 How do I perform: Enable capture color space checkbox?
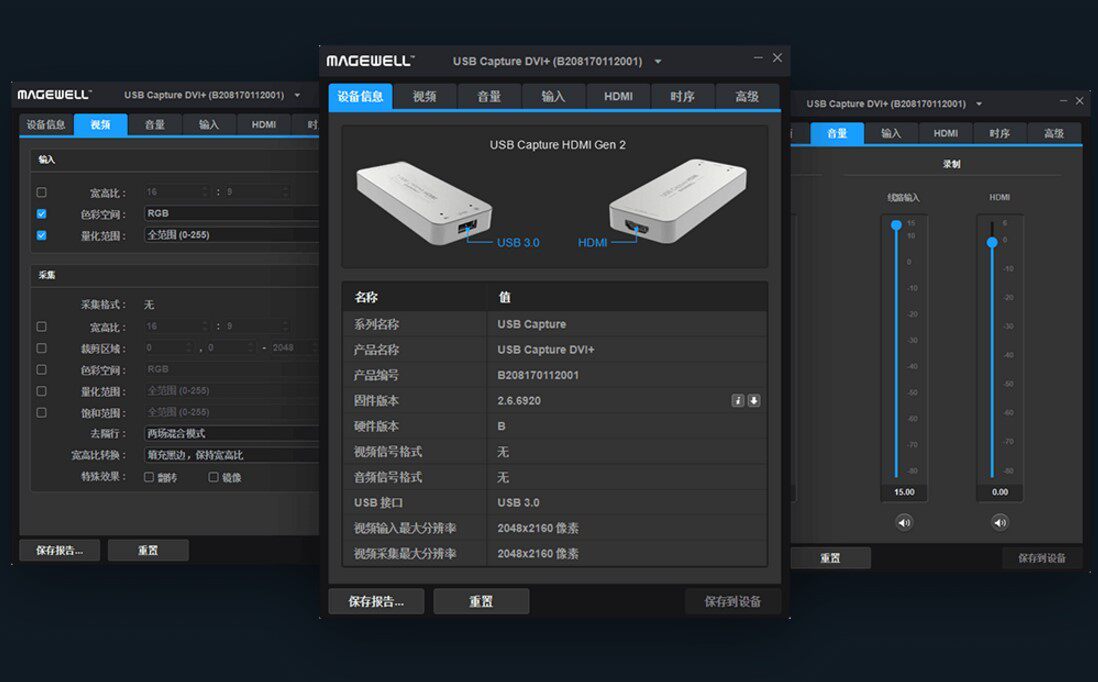(41, 369)
